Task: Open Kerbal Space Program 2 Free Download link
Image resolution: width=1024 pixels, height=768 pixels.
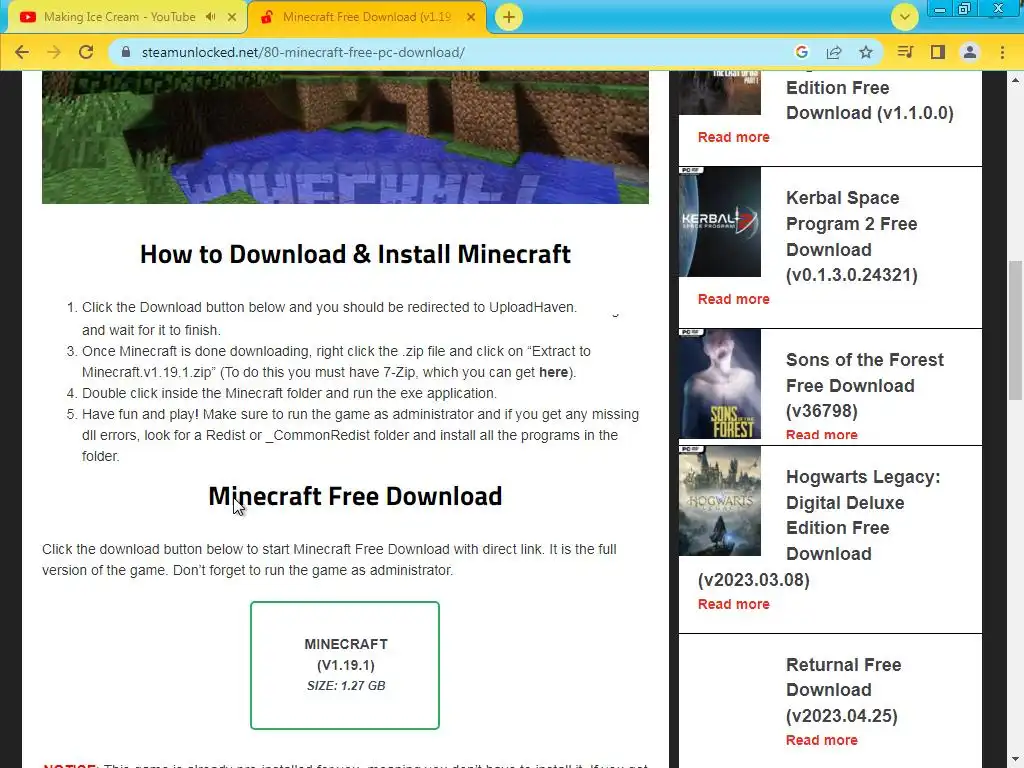Action: [x=852, y=236]
